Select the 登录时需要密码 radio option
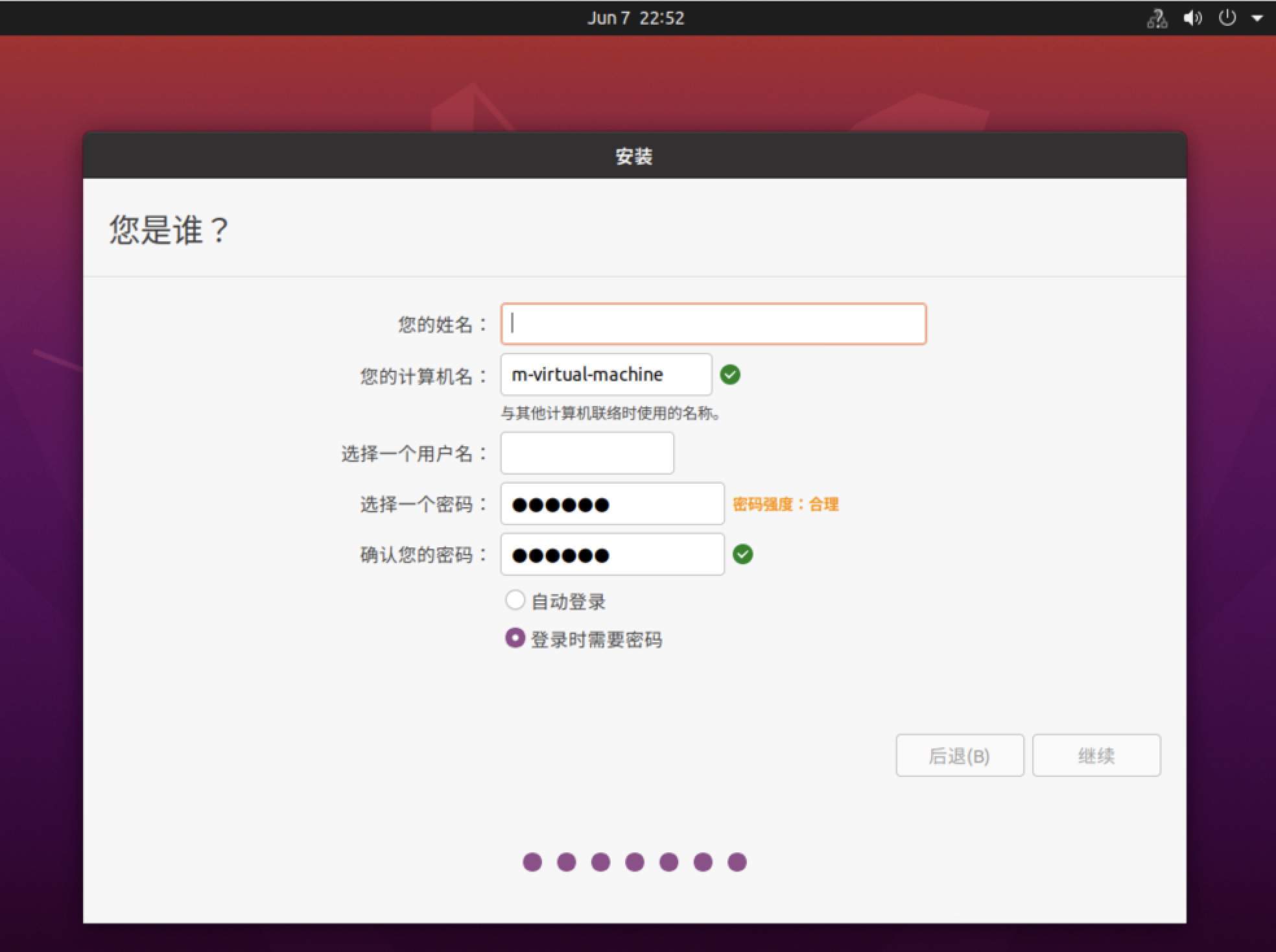 click(x=515, y=638)
